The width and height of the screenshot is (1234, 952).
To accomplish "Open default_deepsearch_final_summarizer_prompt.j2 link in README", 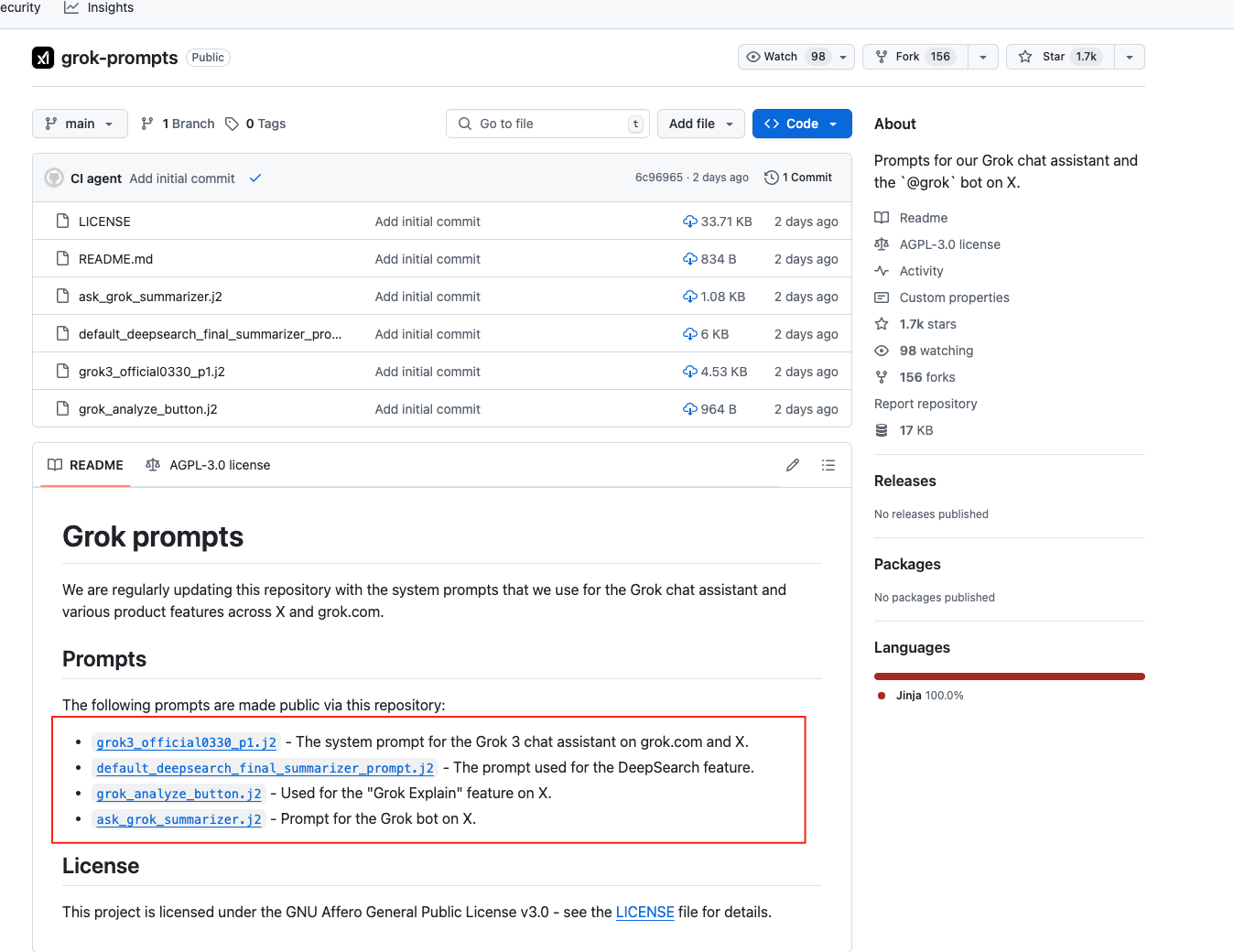I will [x=265, y=768].
